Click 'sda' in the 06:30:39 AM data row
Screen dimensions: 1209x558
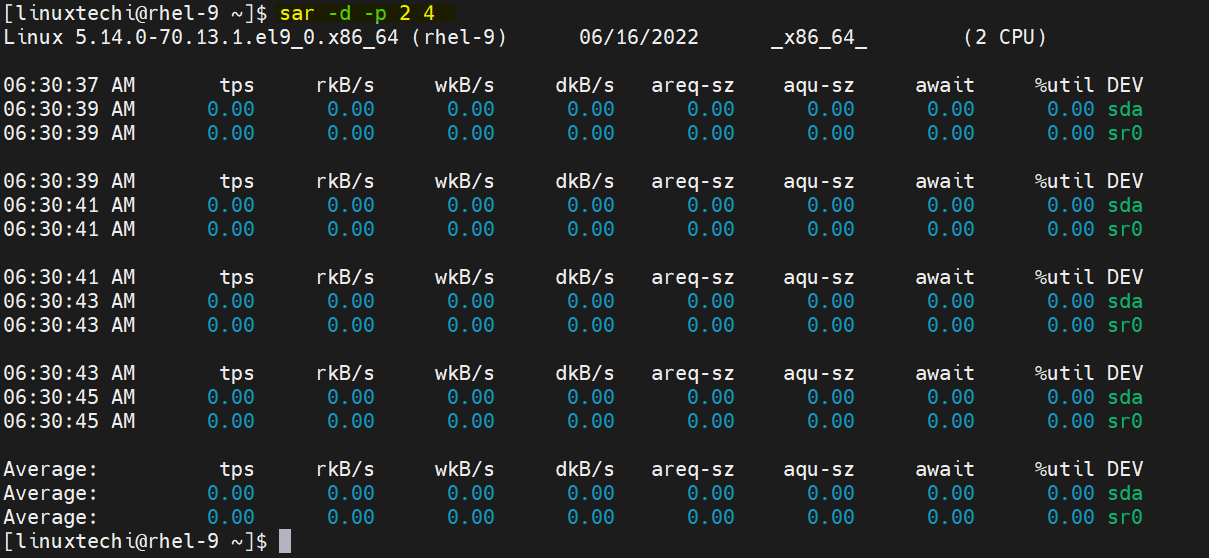pyautogui.click(x=1125, y=109)
